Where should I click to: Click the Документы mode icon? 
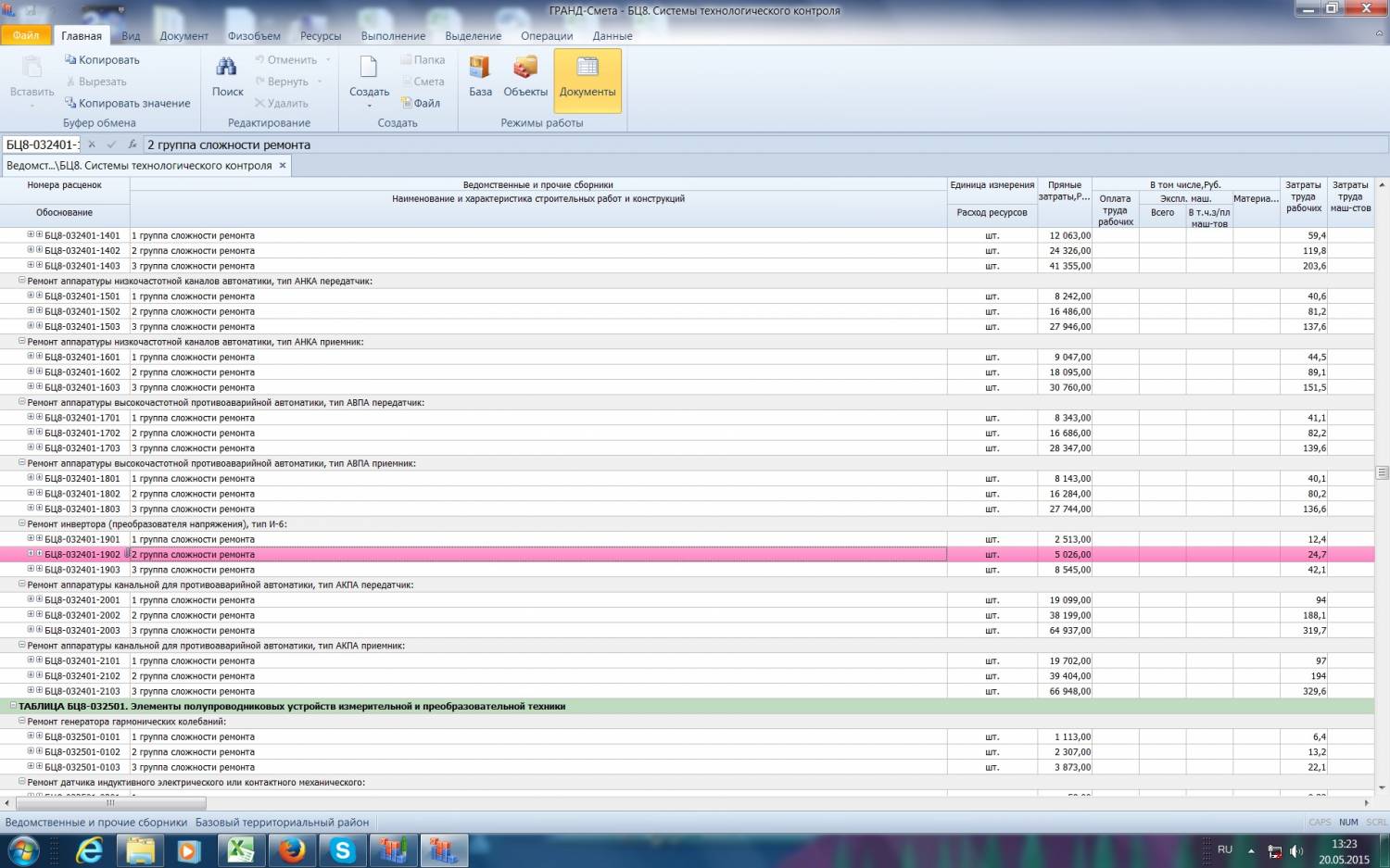588,68
